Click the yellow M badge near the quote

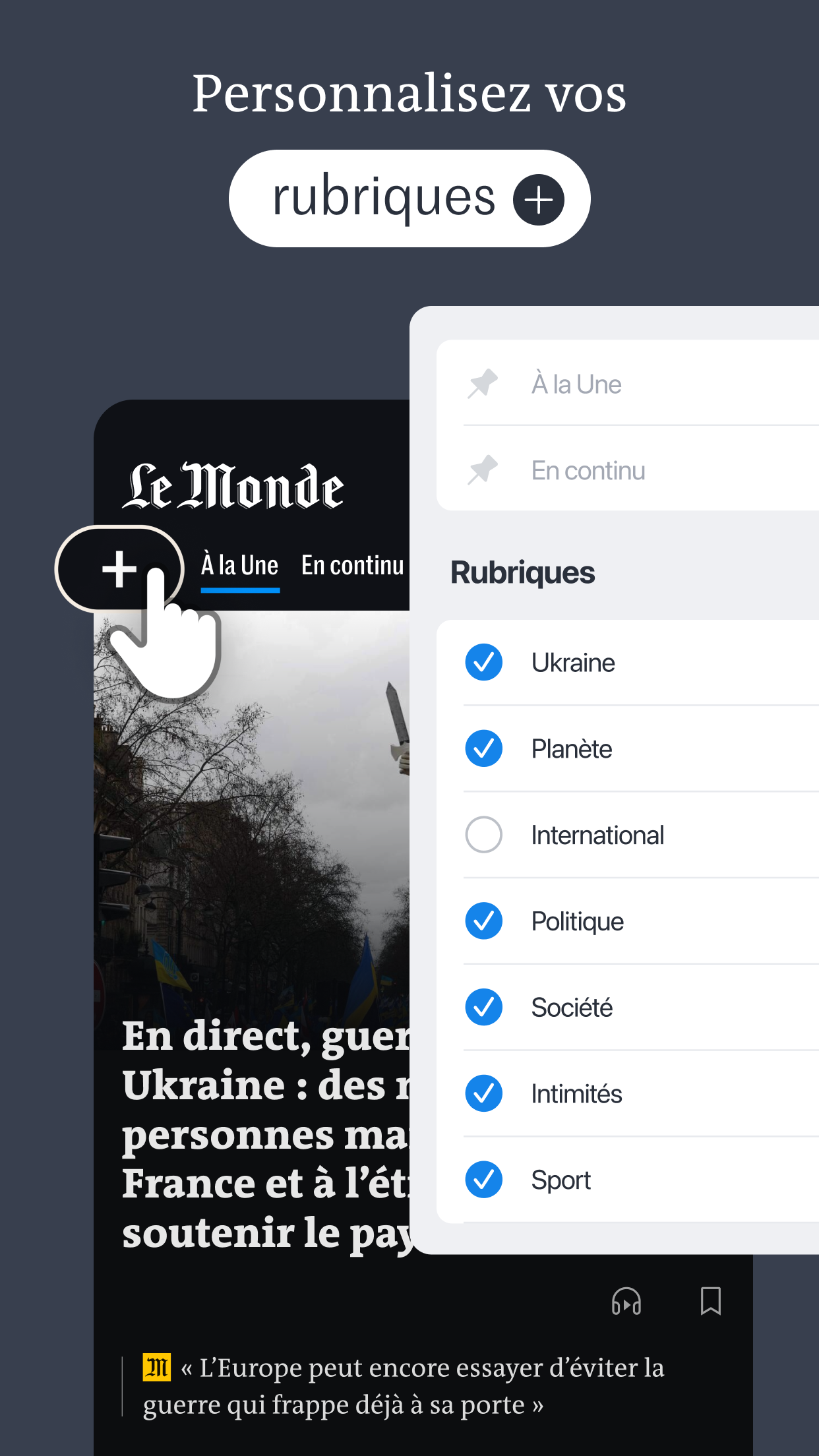click(x=157, y=1367)
